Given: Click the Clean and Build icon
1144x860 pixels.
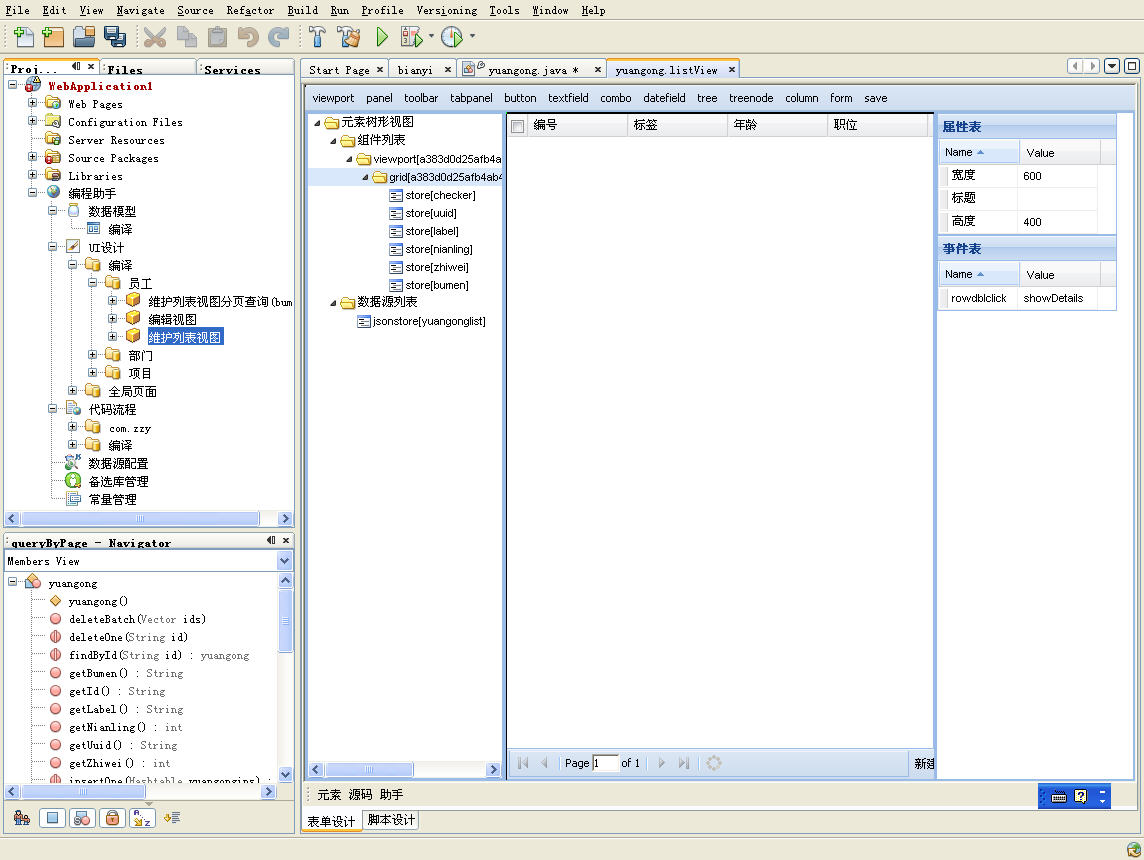Looking at the screenshot, I should (347, 36).
